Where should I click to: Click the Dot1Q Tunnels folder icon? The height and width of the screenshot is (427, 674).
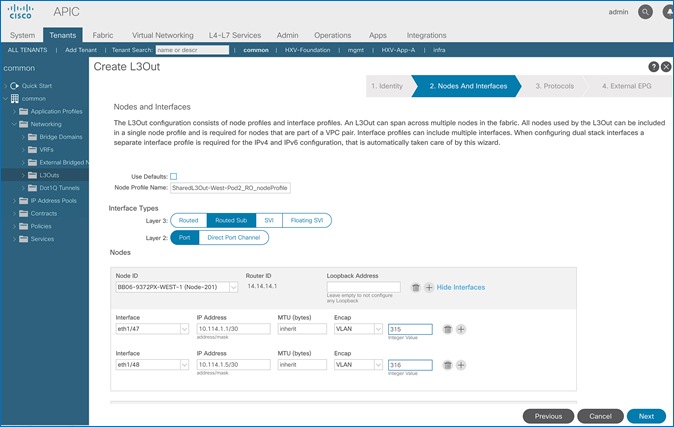pyautogui.click(x=32, y=188)
